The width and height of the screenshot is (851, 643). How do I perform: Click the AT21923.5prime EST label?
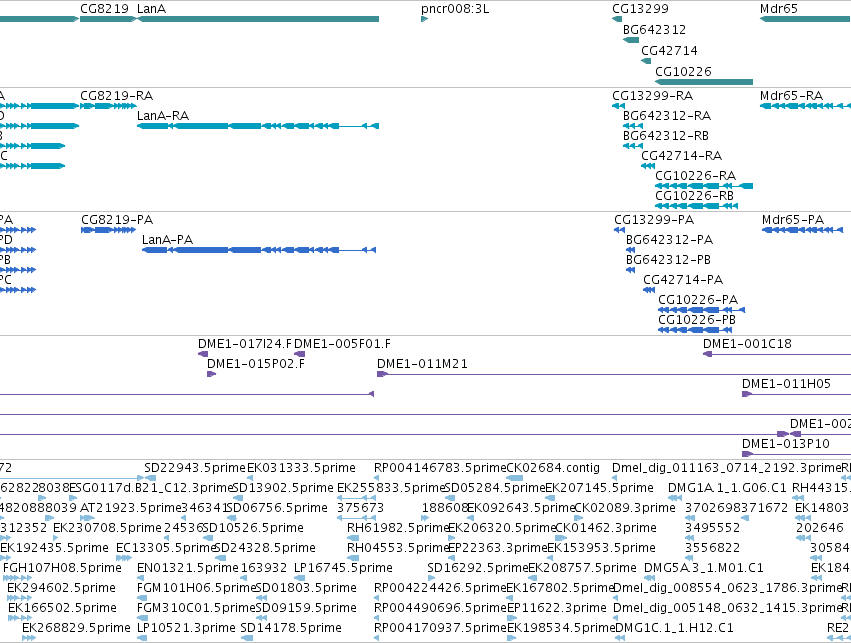[x=130, y=508]
